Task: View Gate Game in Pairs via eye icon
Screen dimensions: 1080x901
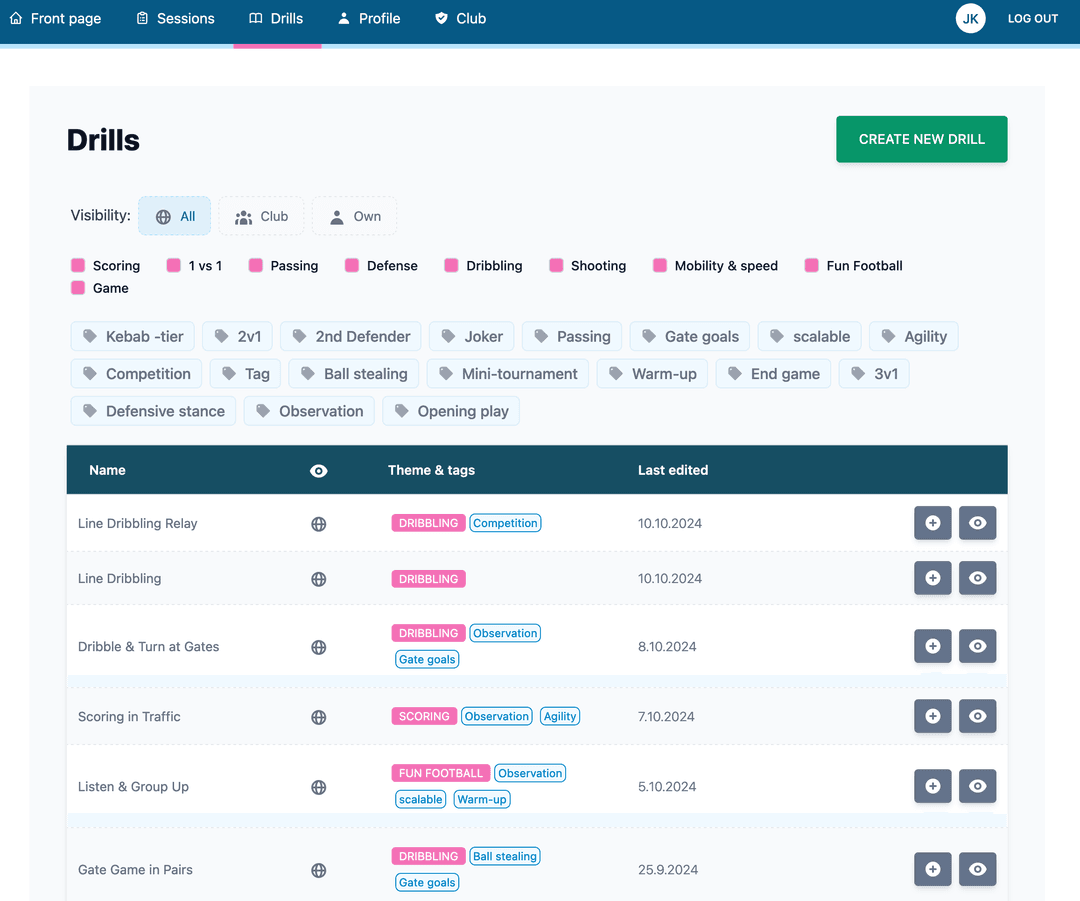Action: 977,869
